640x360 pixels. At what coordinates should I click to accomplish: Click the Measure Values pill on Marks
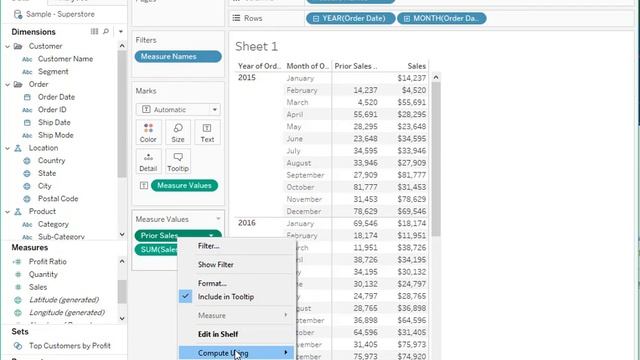[x=184, y=185]
